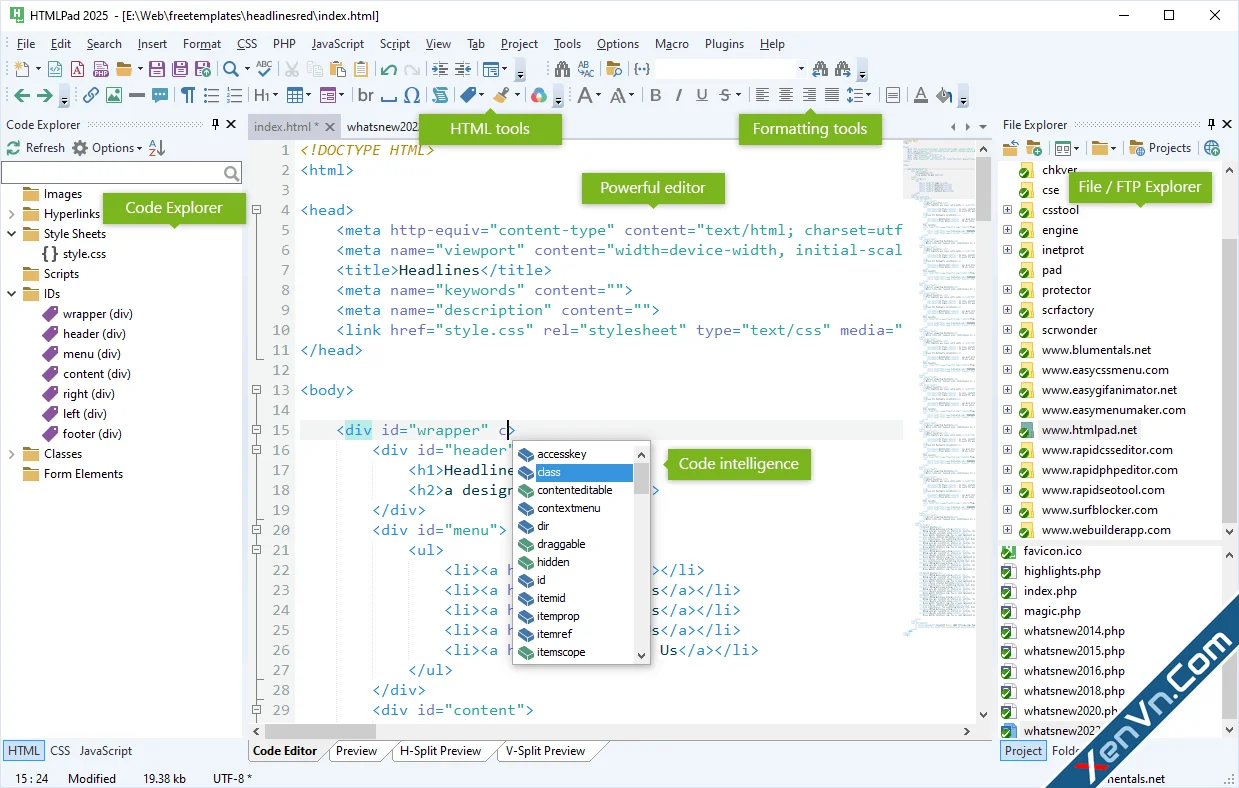Refresh the Code Explorer
Screen dimensions: 1239x788
click(x=36, y=148)
